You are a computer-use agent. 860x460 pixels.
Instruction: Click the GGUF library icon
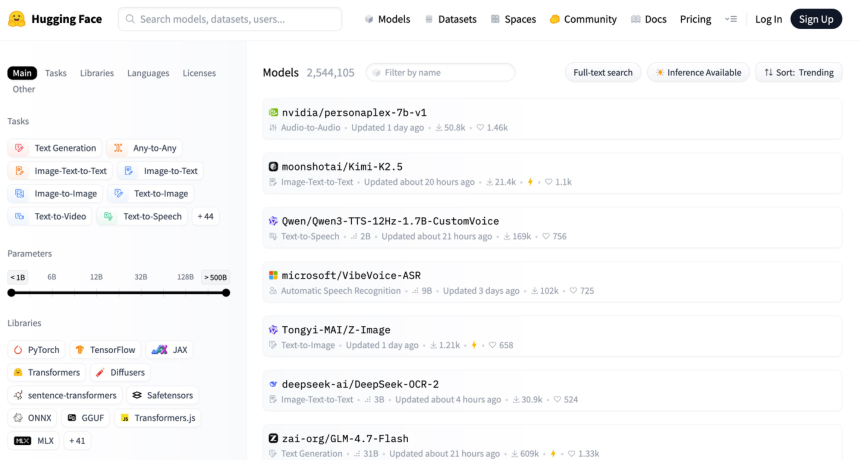point(72,418)
